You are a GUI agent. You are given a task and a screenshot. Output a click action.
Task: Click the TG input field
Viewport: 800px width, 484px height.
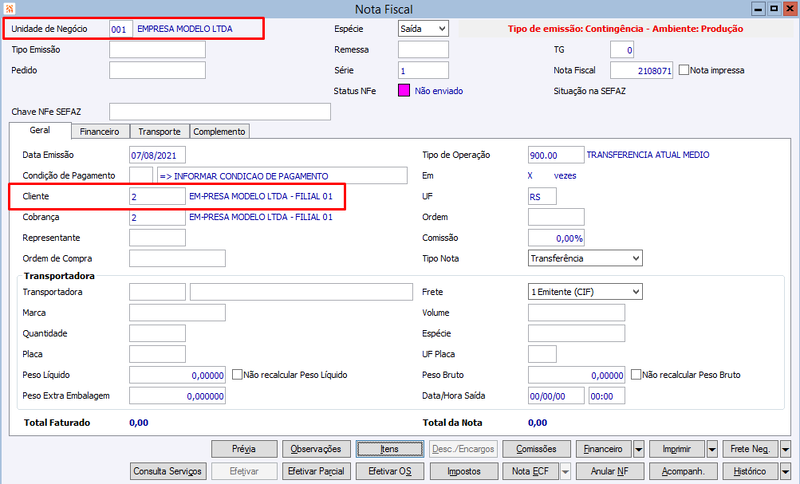621,49
